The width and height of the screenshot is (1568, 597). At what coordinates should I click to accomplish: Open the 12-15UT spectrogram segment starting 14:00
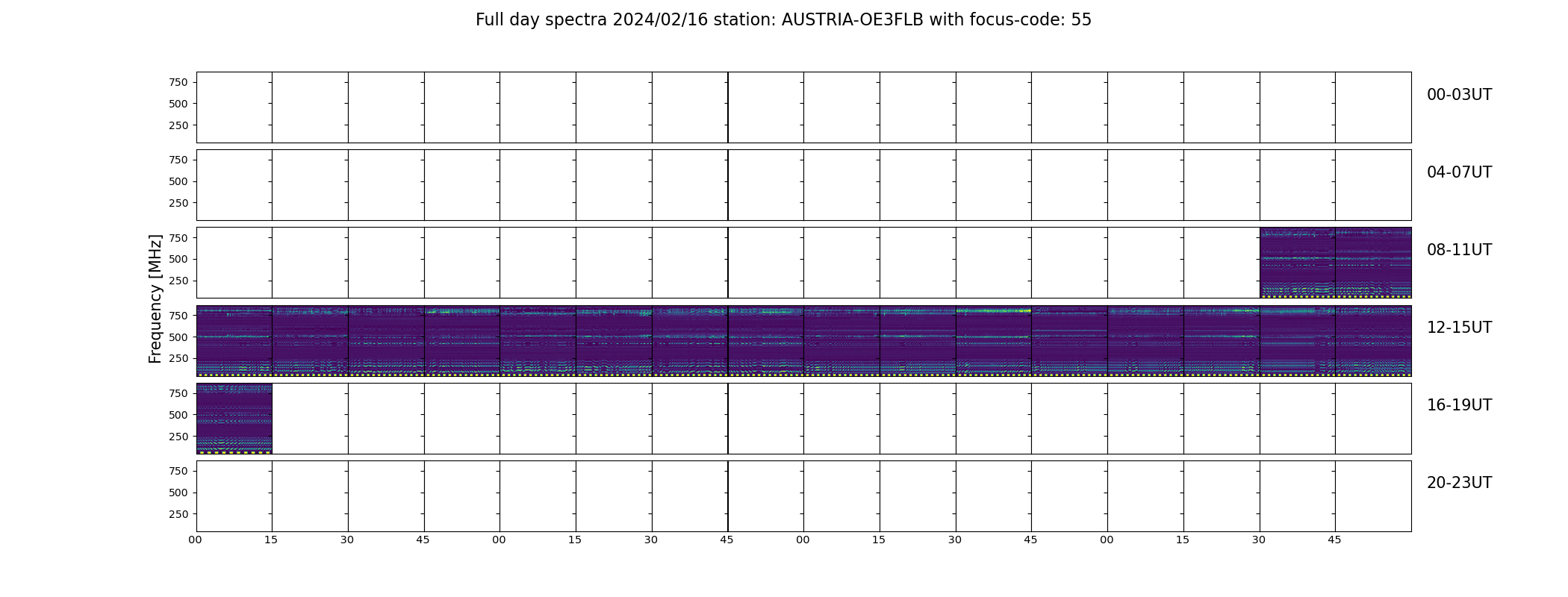pyautogui.click(x=841, y=341)
